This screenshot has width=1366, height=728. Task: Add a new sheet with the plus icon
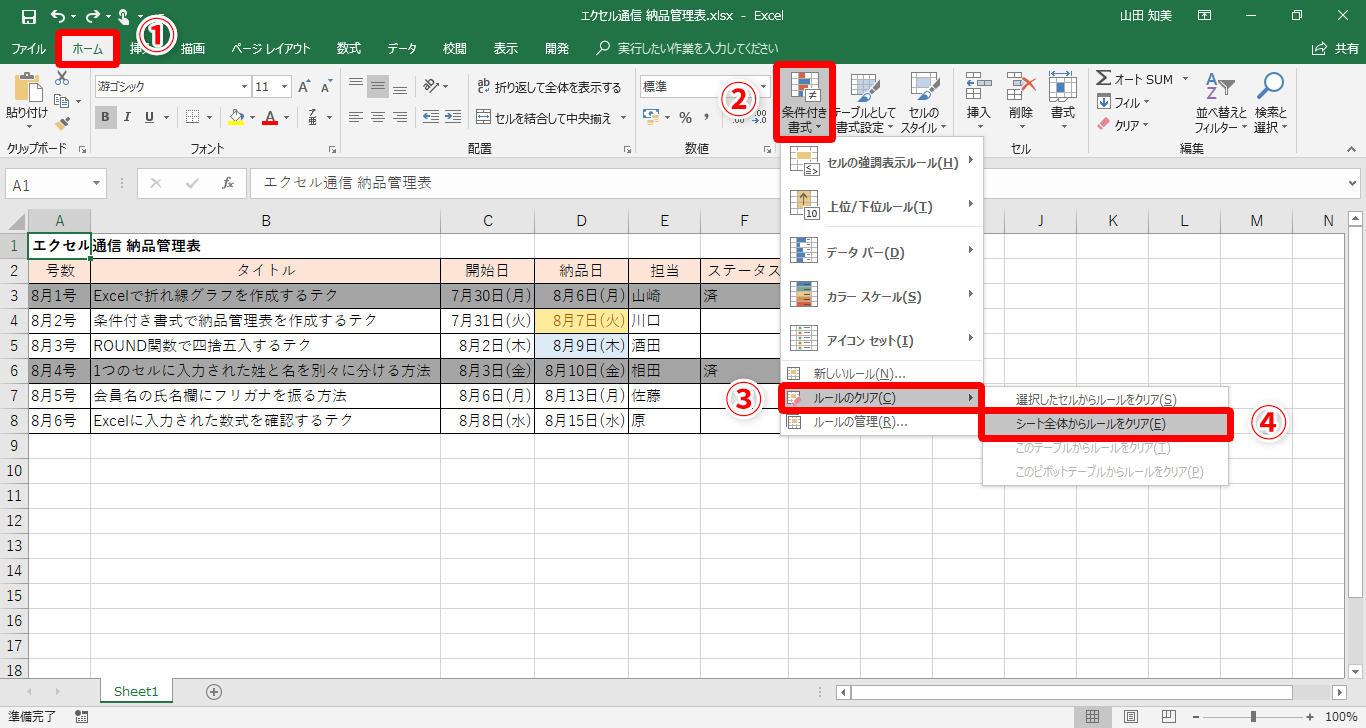213,691
